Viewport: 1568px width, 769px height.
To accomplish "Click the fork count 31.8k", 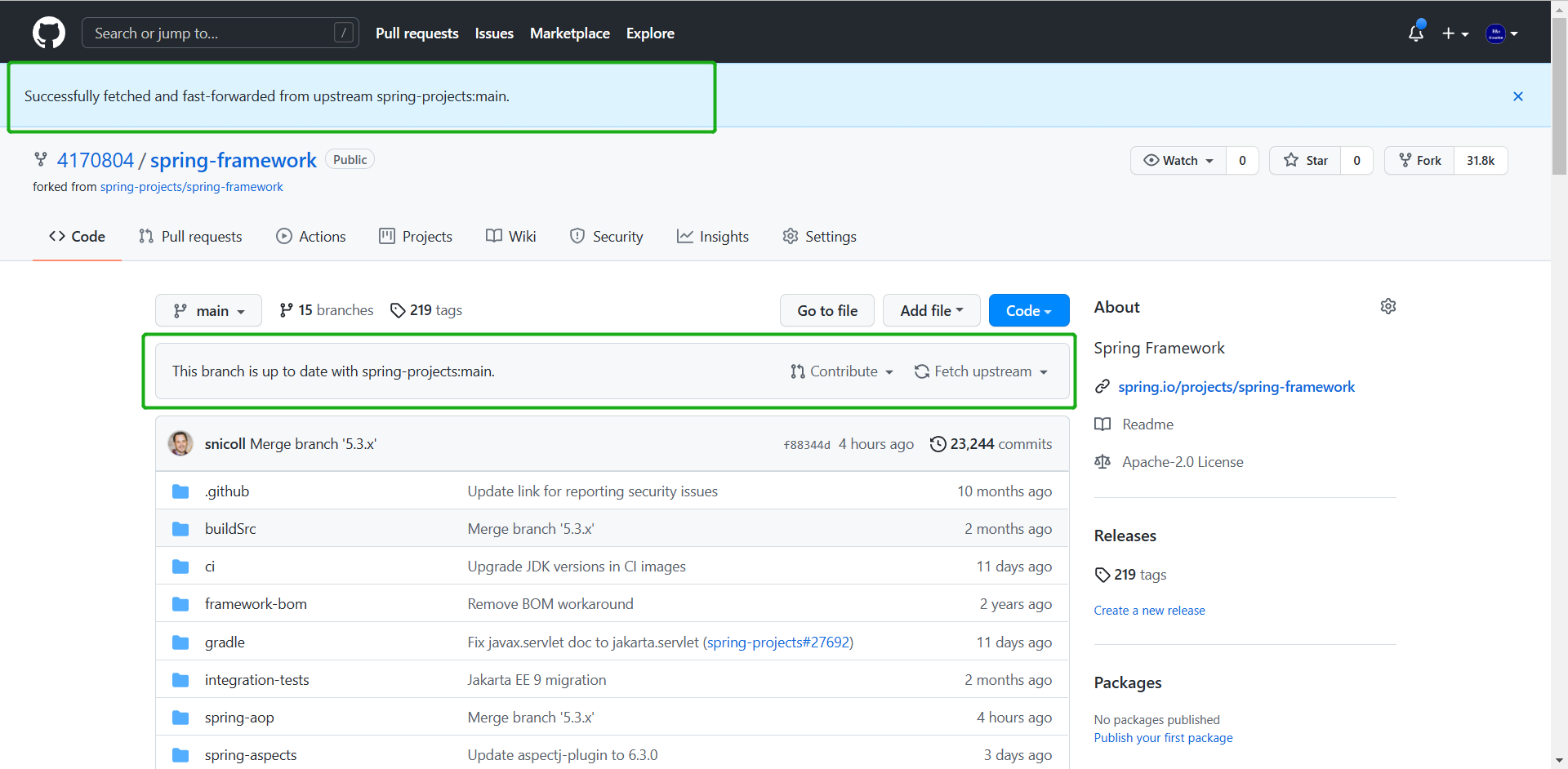I will point(1481,160).
